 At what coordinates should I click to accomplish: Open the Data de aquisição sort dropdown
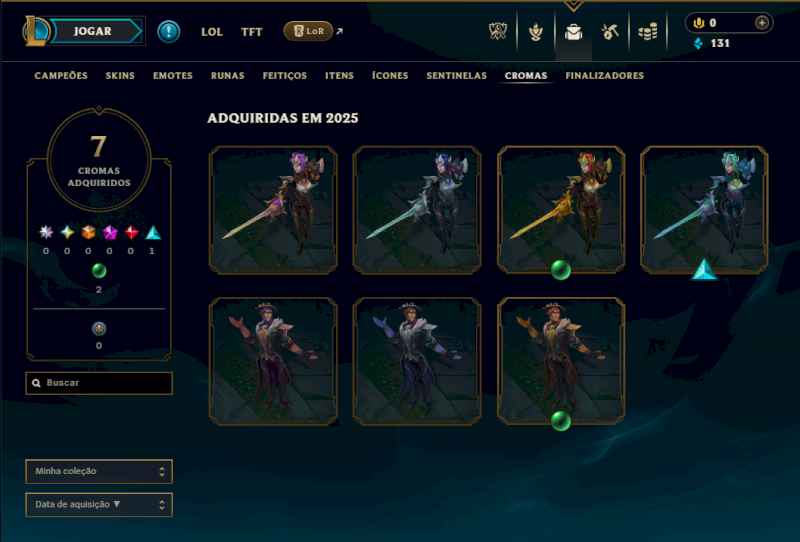click(x=99, y=504)
